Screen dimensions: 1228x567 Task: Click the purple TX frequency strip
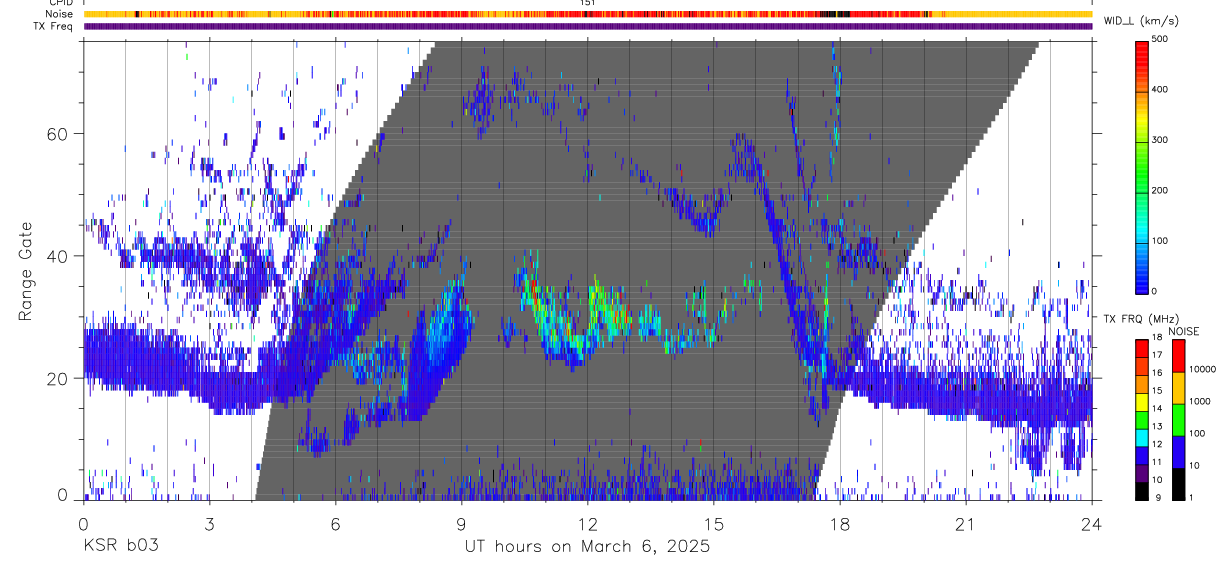(587, 26)
